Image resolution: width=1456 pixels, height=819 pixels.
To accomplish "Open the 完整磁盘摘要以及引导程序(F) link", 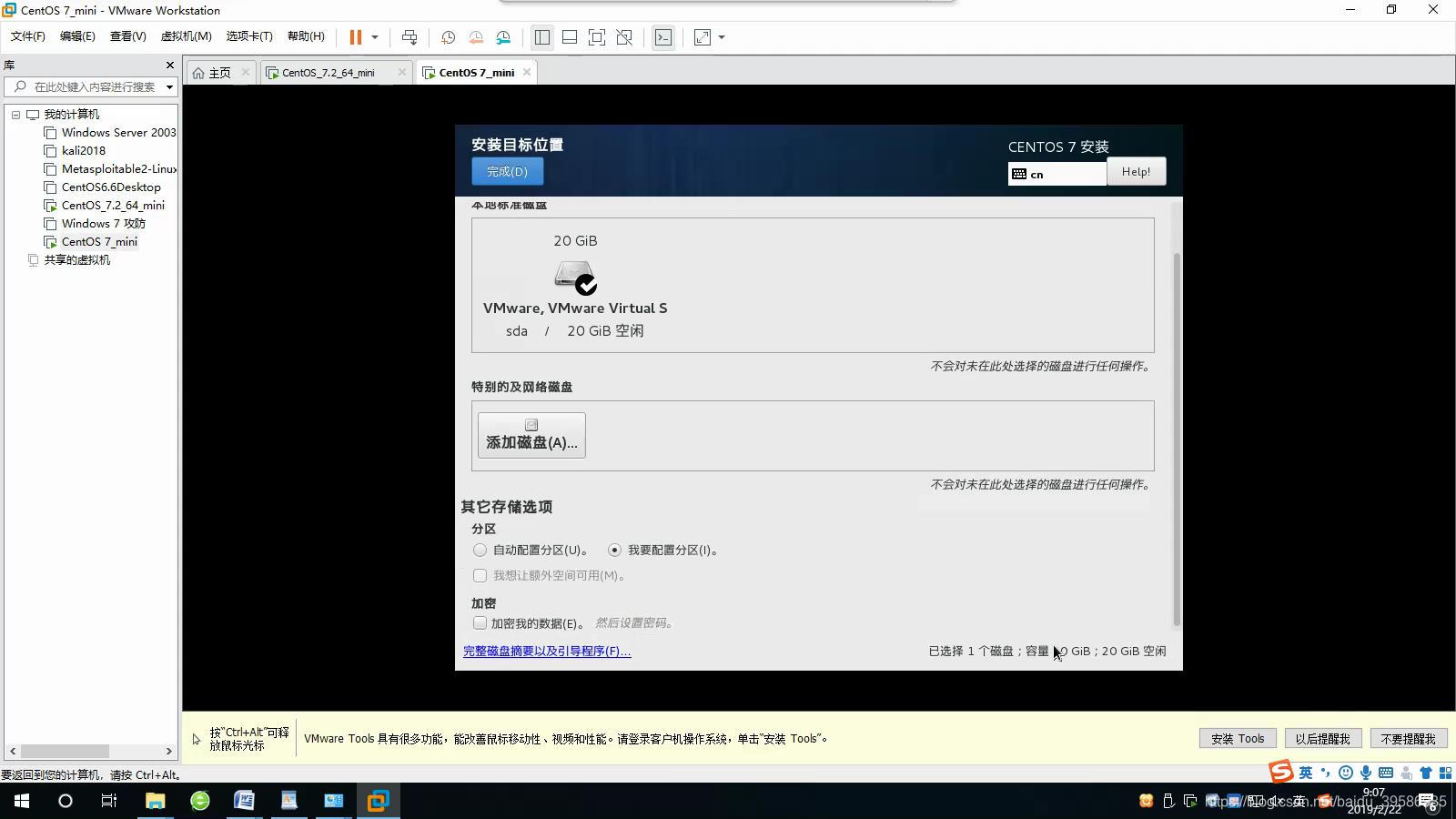I will pyautogui.click(x=547, y=652).
